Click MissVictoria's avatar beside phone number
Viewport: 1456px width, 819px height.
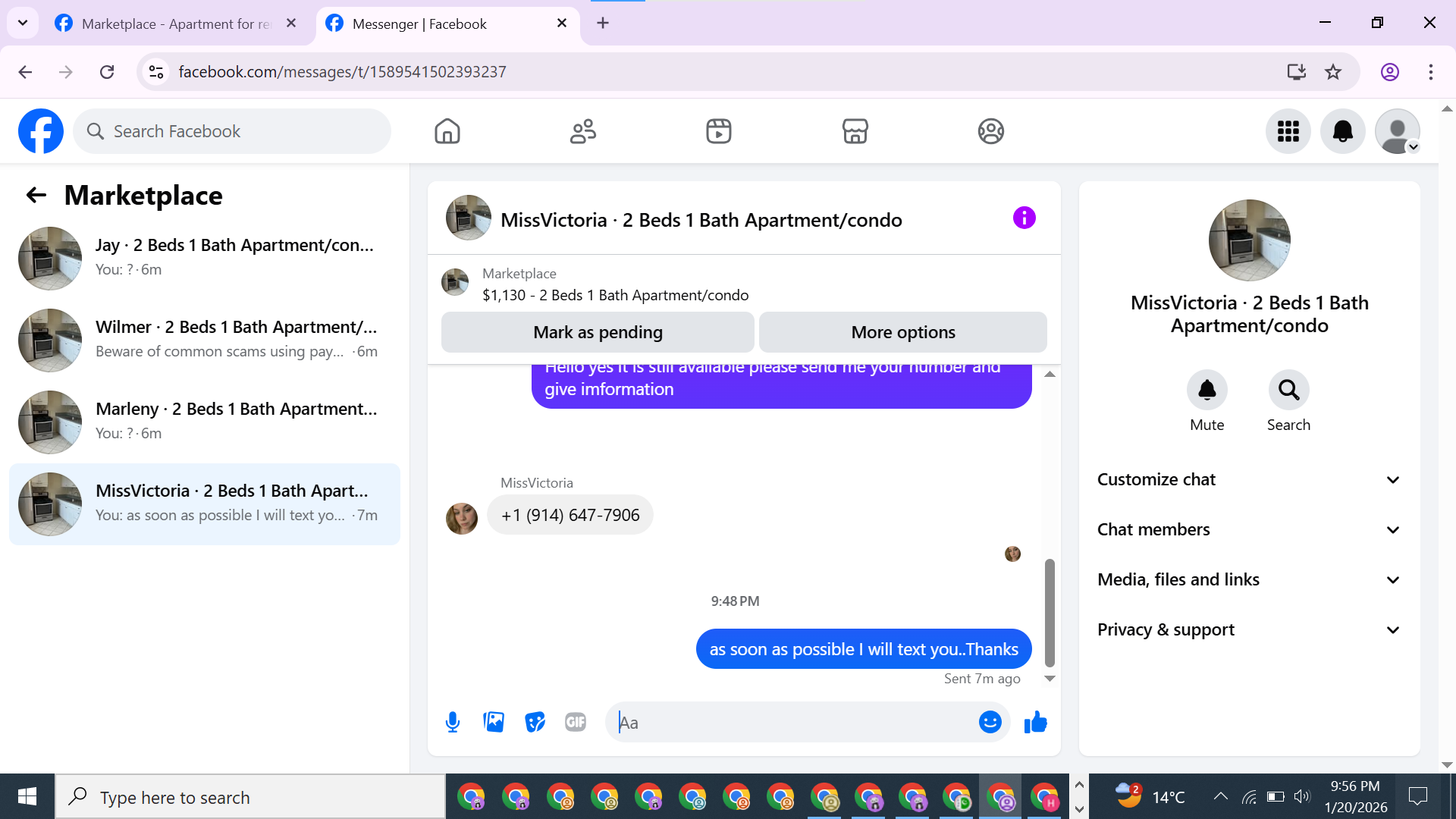pyautogui.click(x=462, y=519)
